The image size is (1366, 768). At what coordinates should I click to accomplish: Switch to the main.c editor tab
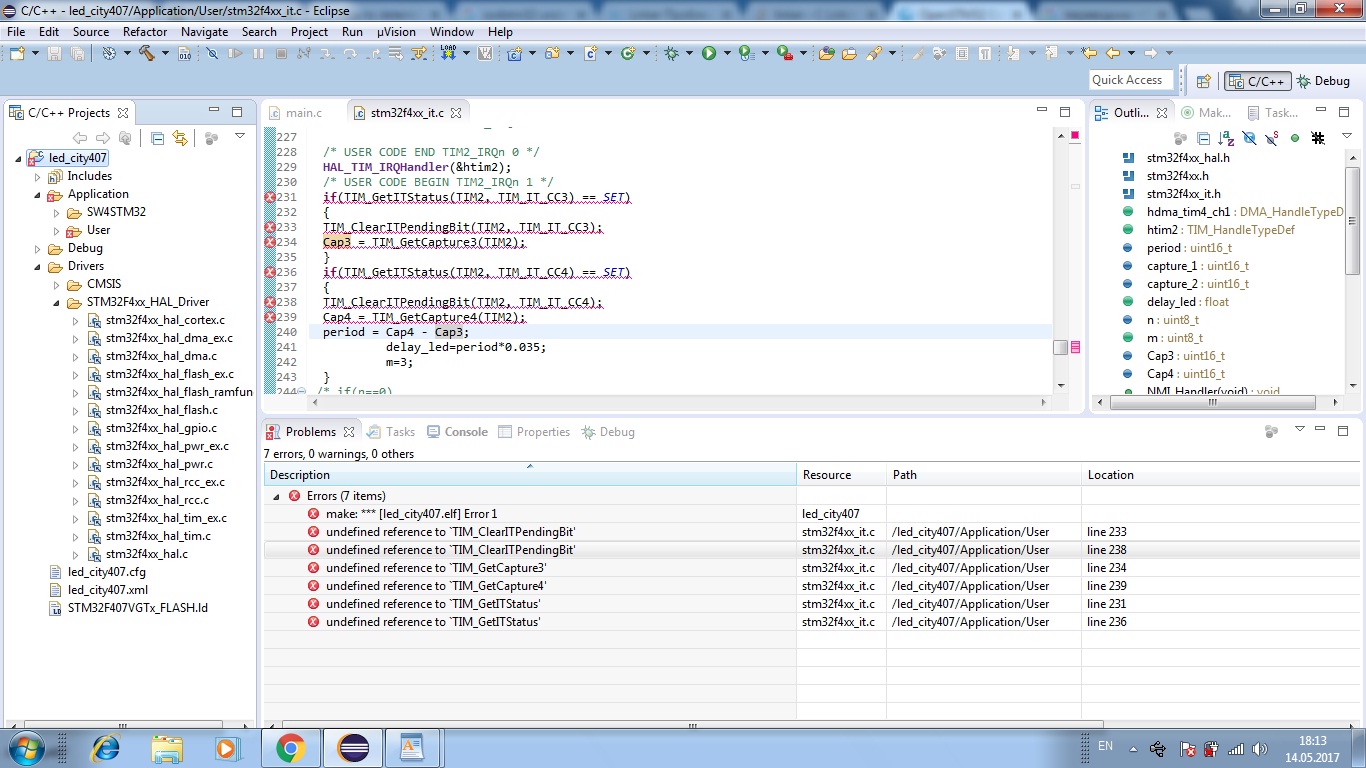point(303,113)
